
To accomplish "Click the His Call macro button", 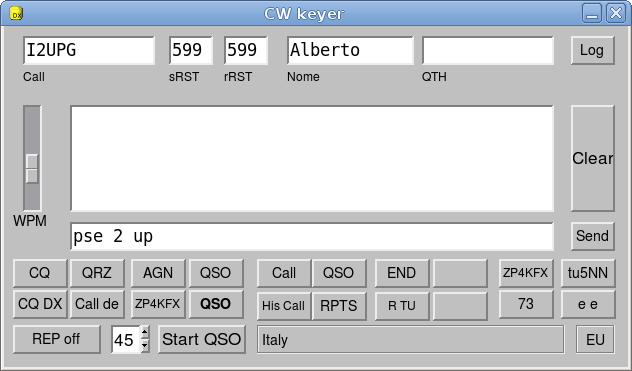I will (284, 306).
